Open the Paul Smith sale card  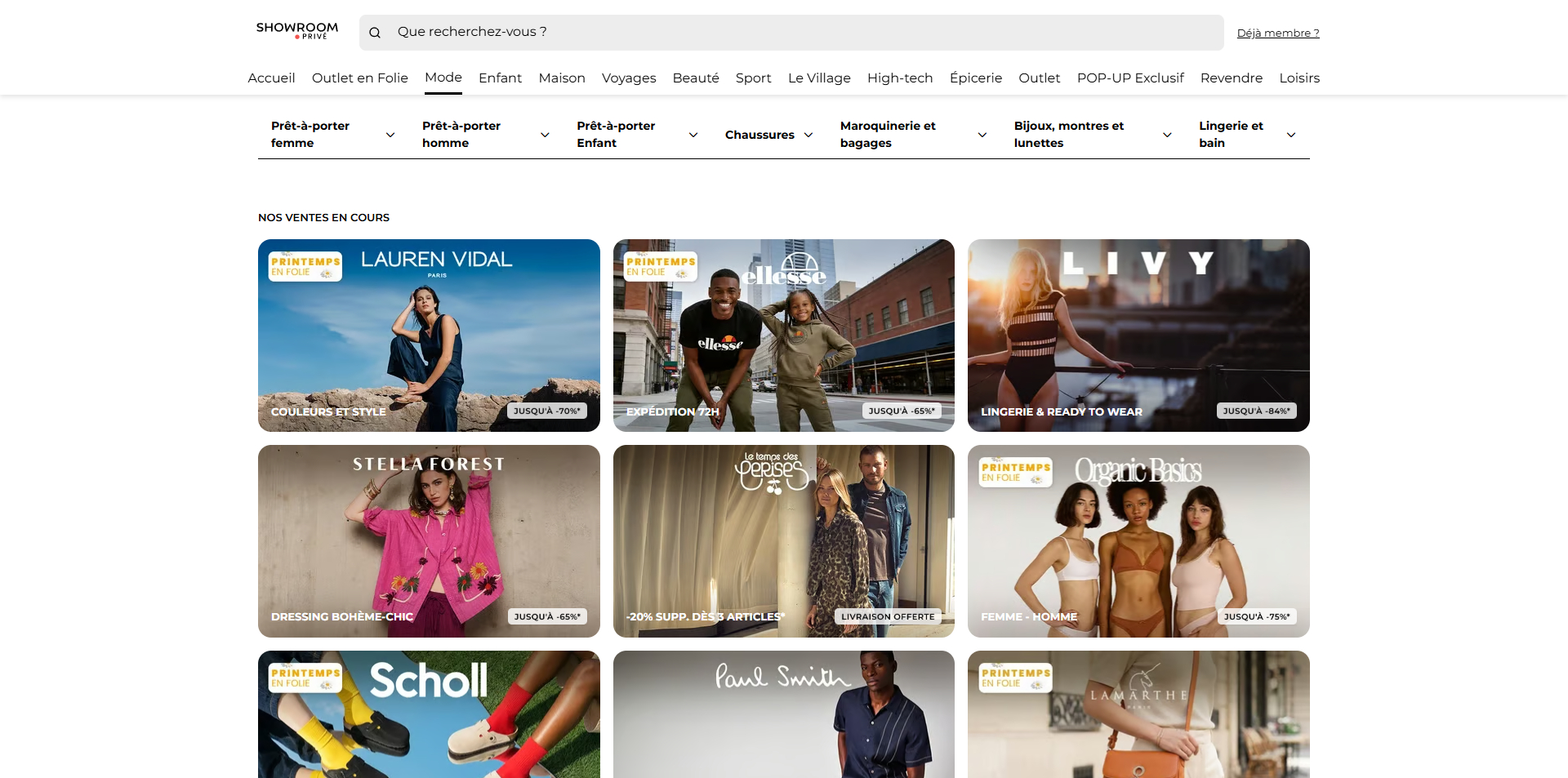tap(784, 714)
